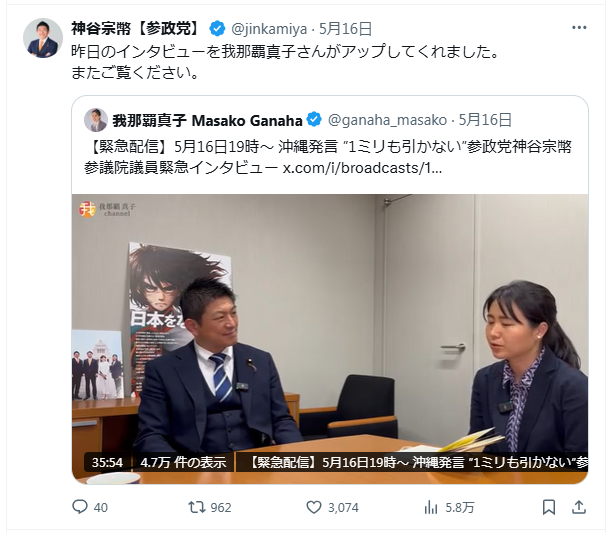Click the share upload icon
The height and width of the screenshot is (533, 614).
point(578,507)
